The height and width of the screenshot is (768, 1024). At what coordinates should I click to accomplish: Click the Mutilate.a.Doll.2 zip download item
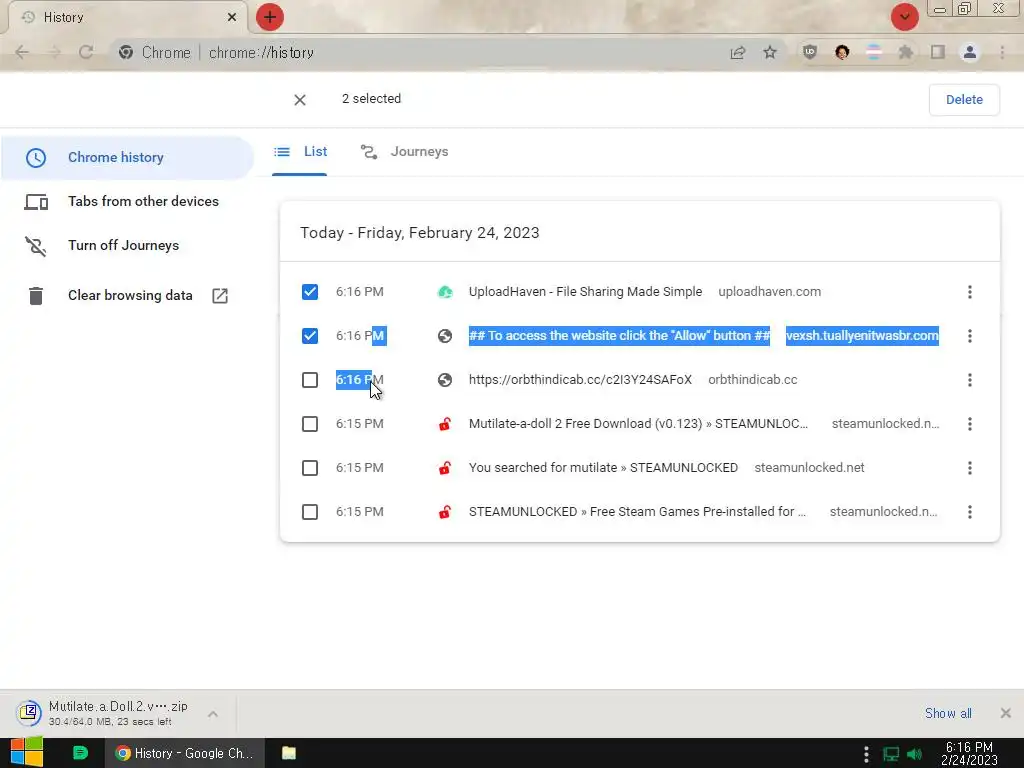click(108, 713)
